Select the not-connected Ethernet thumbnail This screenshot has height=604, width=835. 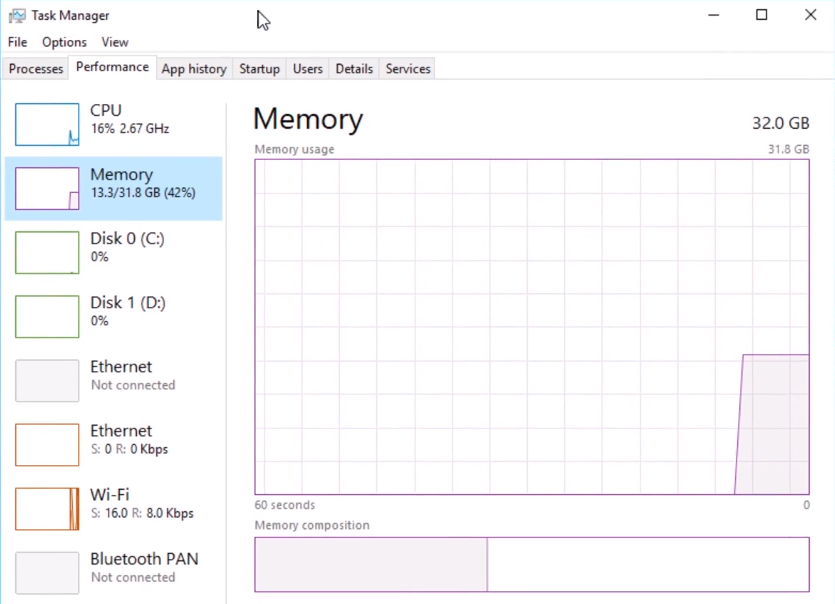[x=47, y=380]
